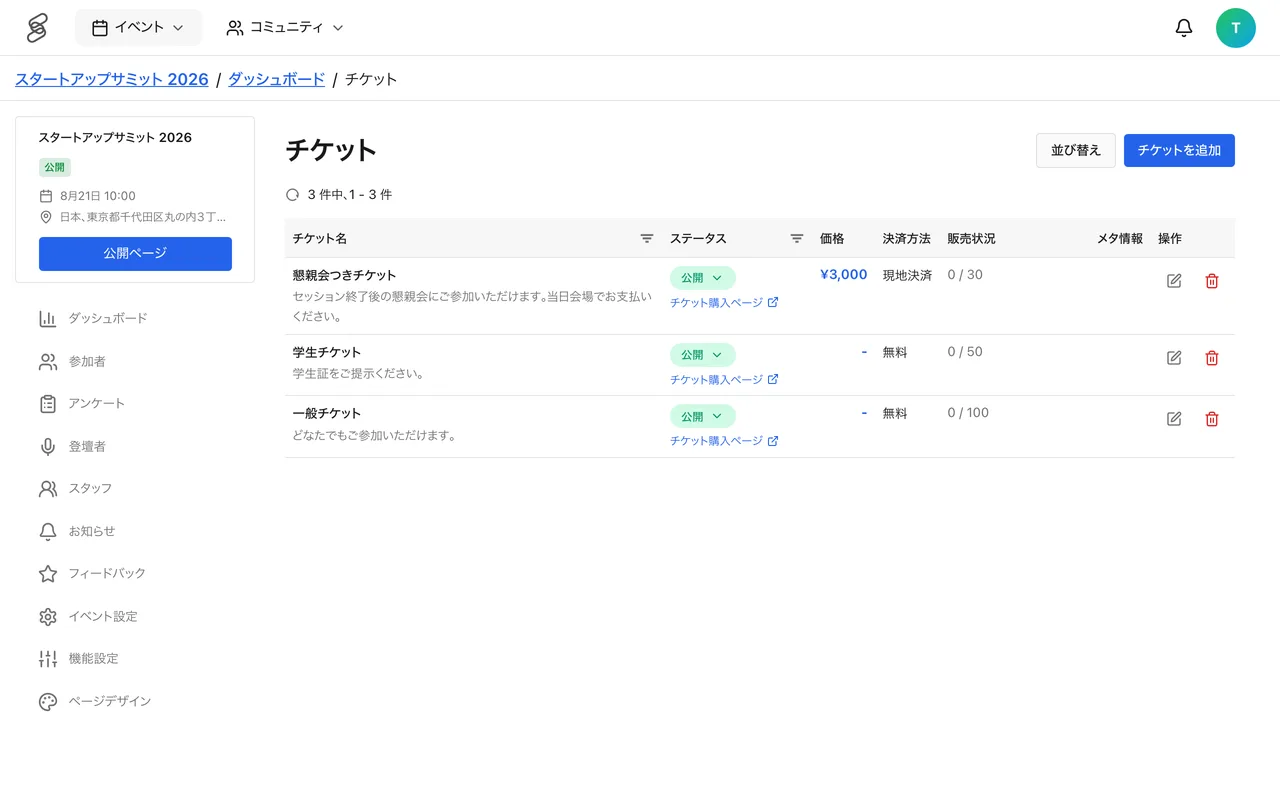Click the 販売状況 column header

click(x=972, y=238)
